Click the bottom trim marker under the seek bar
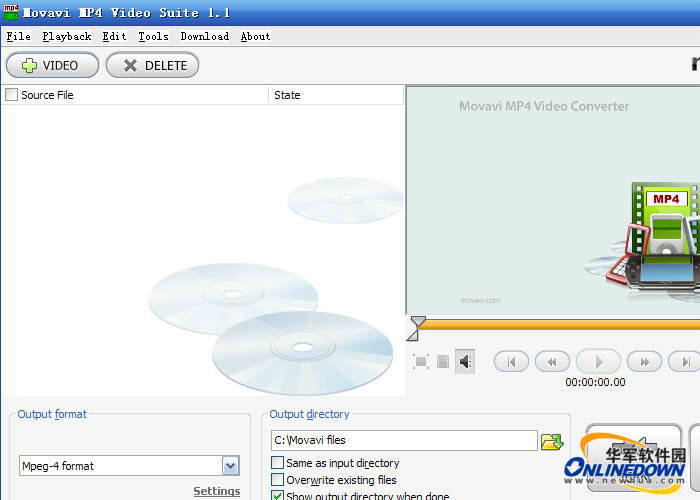The width and height of the screenshot is (700, 500). (413, 335)
